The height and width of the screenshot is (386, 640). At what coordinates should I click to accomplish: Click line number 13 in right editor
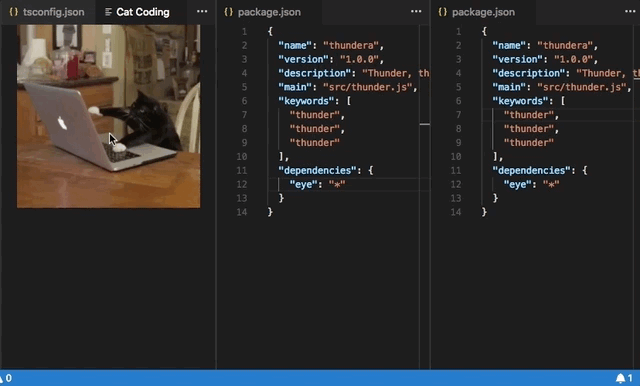tap(456, 198)
